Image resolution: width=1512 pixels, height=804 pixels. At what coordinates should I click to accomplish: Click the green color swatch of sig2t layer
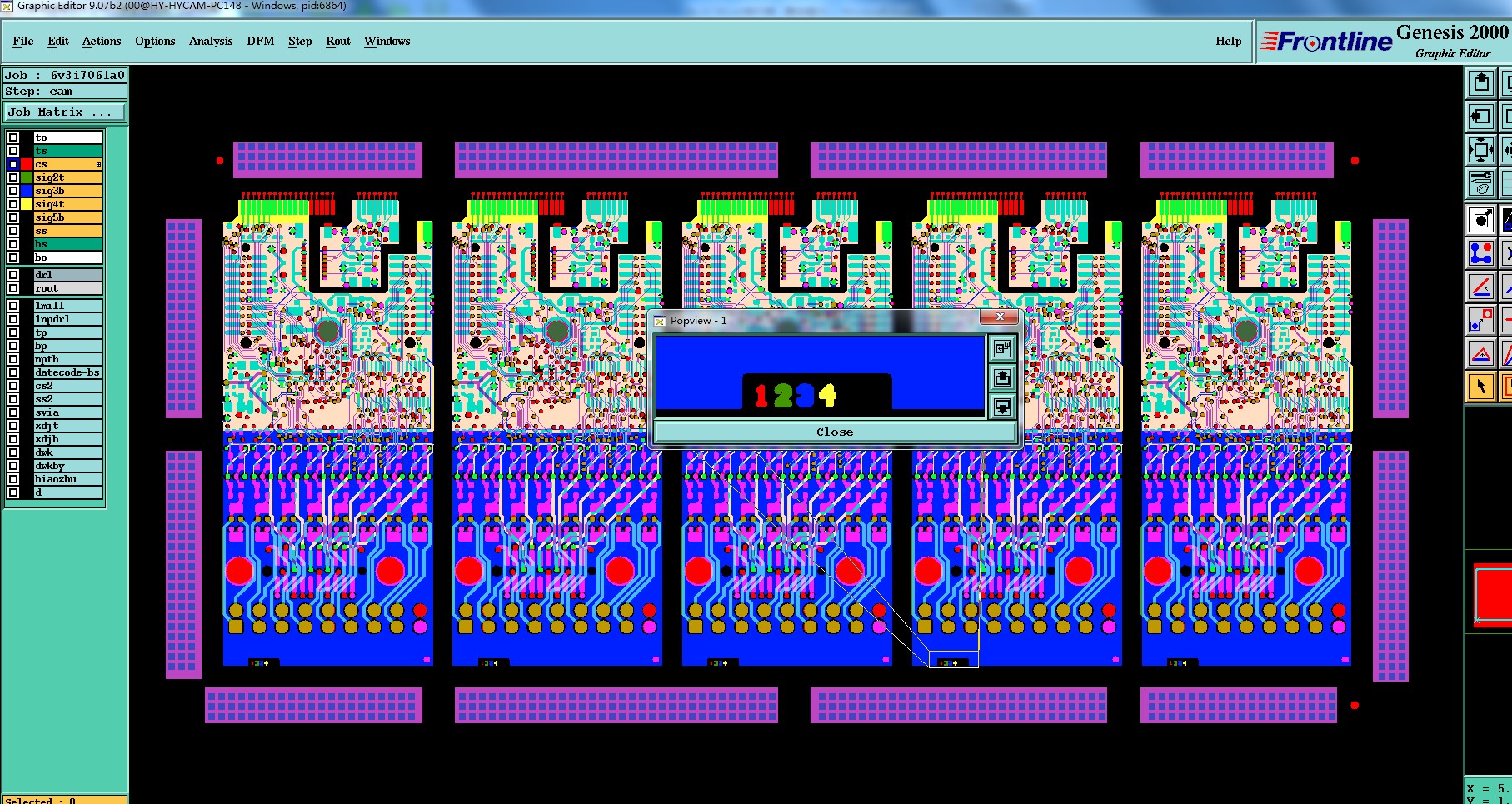[x=27, y=177]
